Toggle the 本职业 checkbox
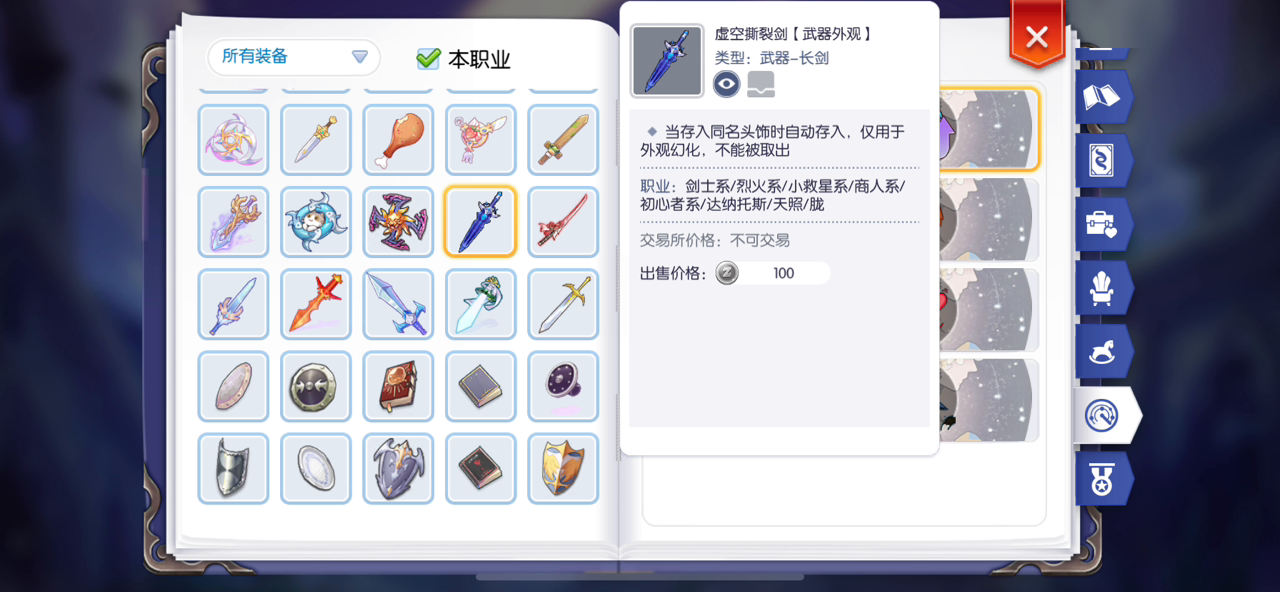Image resolution: width=1280 pixels, height=592 pixels. pyautogui.click(x=428, y=59)
